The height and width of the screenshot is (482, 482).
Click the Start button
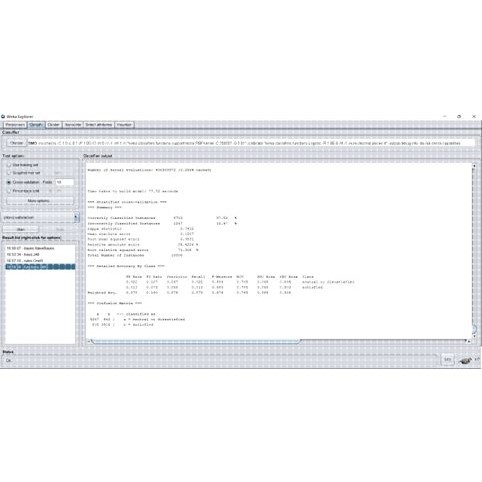[x=21, y=229]
